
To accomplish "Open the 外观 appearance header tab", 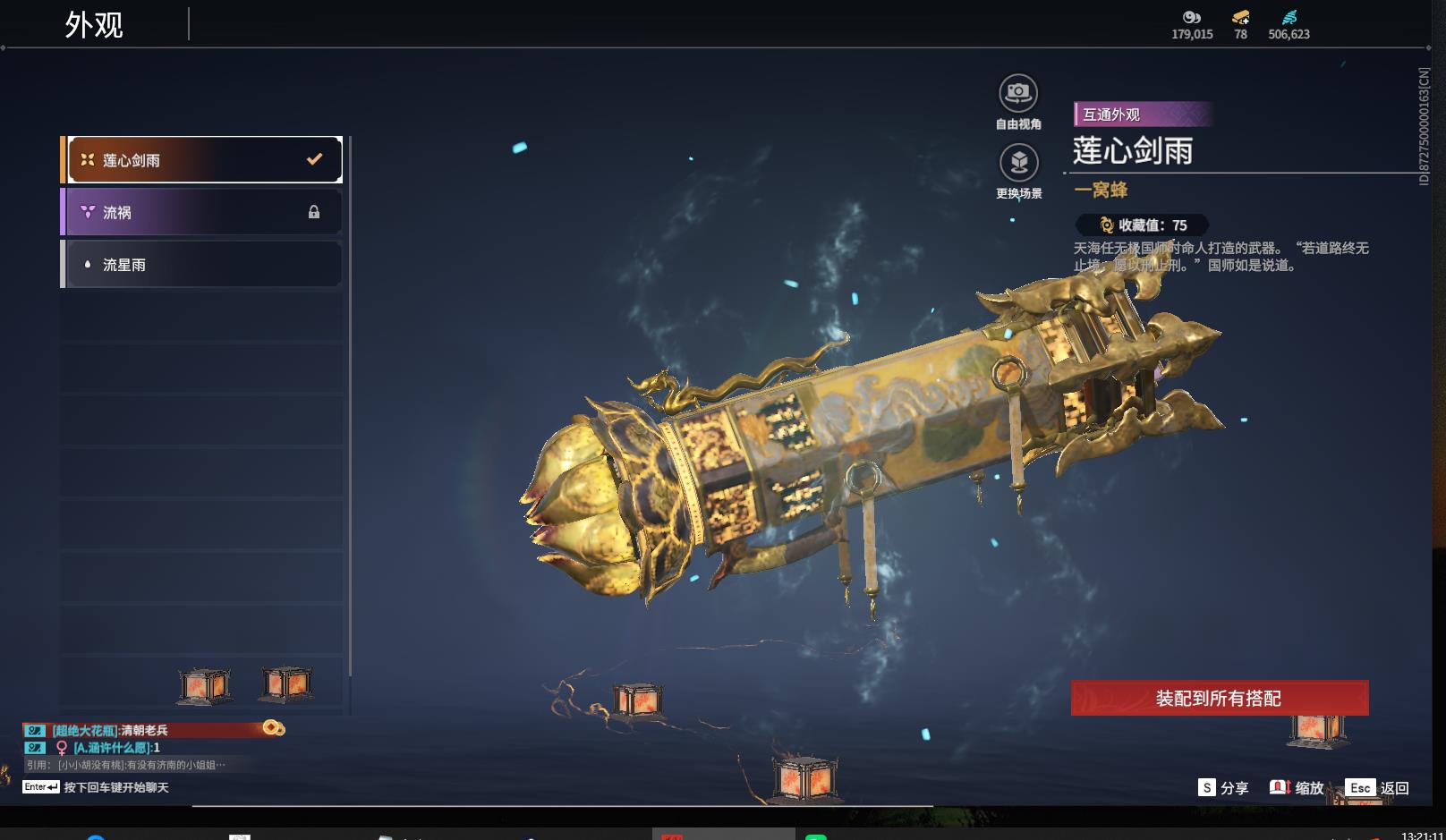I will tap(94, 25).
